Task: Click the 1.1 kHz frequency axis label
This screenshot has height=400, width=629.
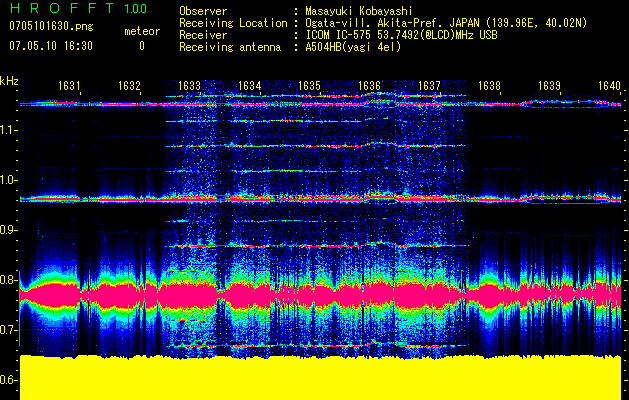Action: 7,130
